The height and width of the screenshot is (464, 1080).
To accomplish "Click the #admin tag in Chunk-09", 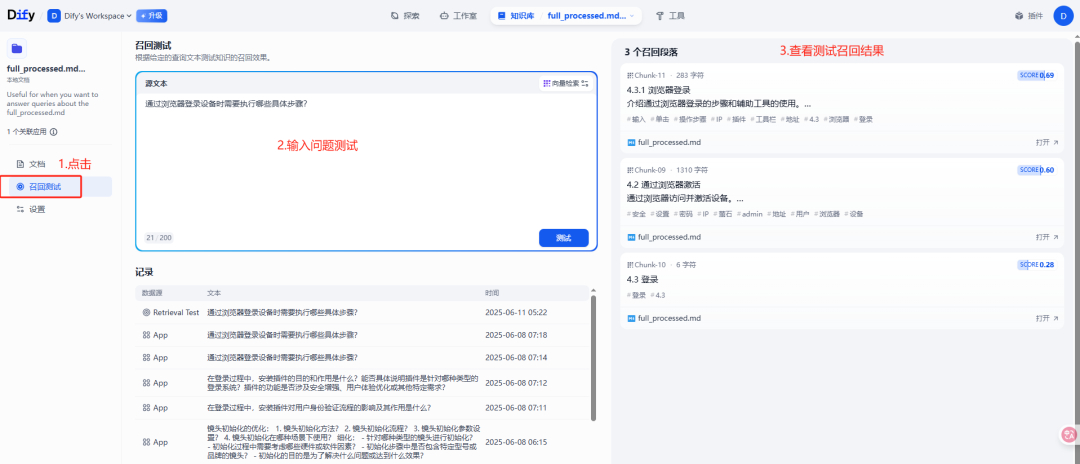I will pyautogui.click(x=749, y=214).
